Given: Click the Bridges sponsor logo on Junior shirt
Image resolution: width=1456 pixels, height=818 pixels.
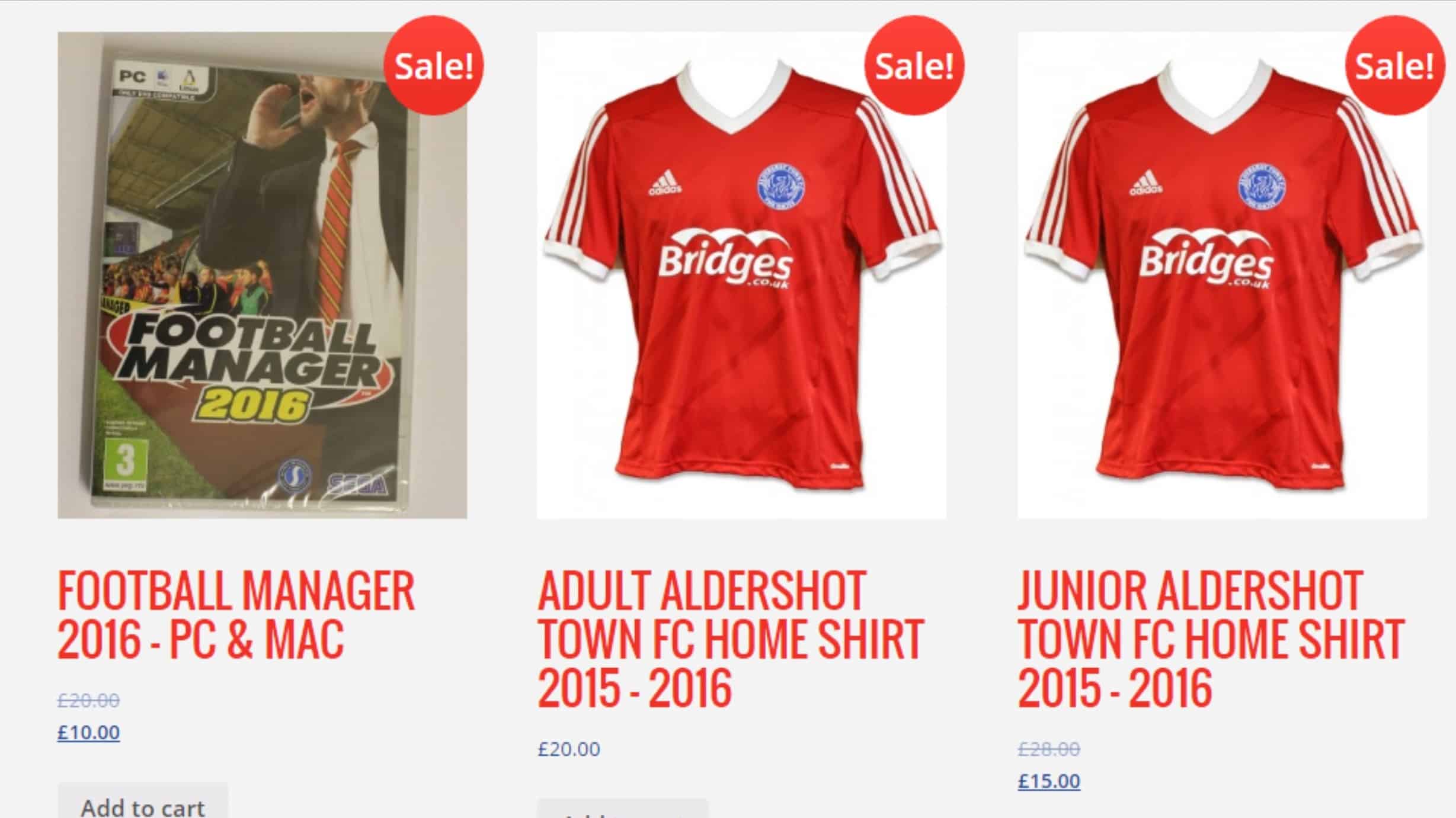Looking at the screenshot, I should point(1207,259).
